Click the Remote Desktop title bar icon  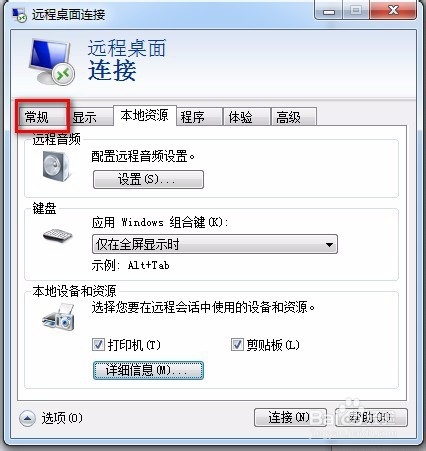(19, 15)
